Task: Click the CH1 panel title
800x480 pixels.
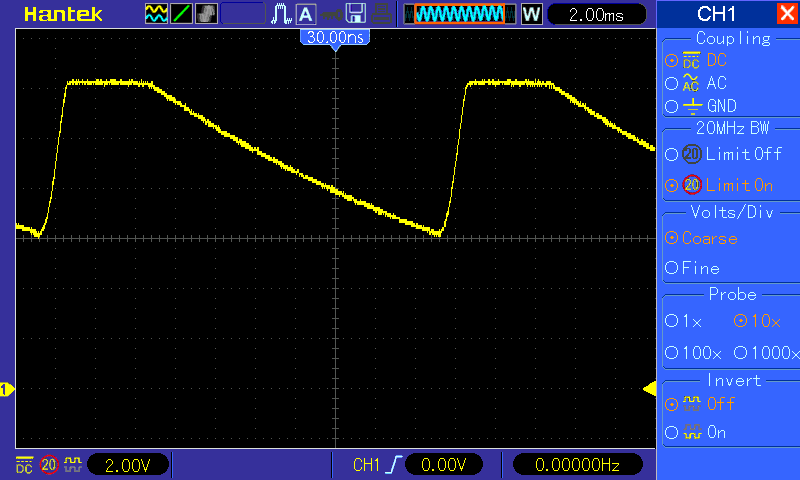Action: pyautogui.click(x=716, y=14)
